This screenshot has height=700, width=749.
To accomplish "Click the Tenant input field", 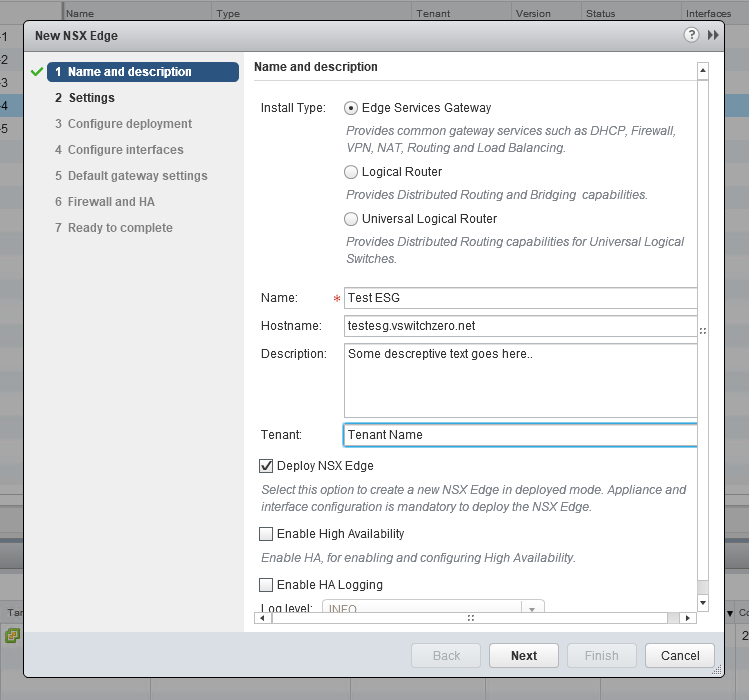I will pos(520,435).
